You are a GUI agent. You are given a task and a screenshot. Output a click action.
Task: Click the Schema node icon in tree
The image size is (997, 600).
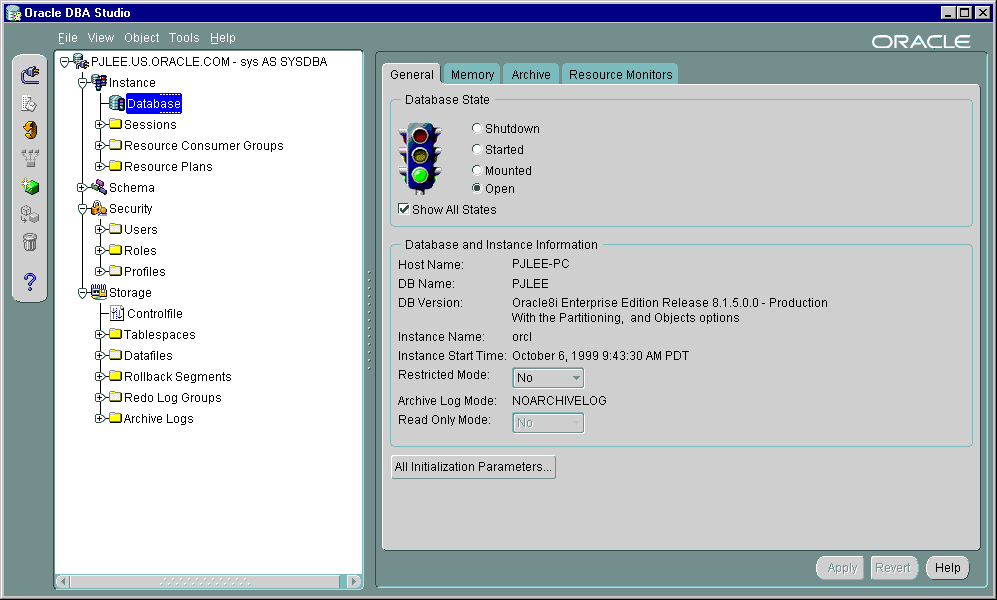(x=98, y=188)
